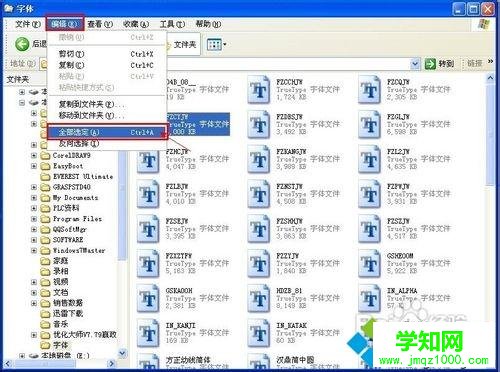Click the FZXZYFW font icon

tap(148, 264)
